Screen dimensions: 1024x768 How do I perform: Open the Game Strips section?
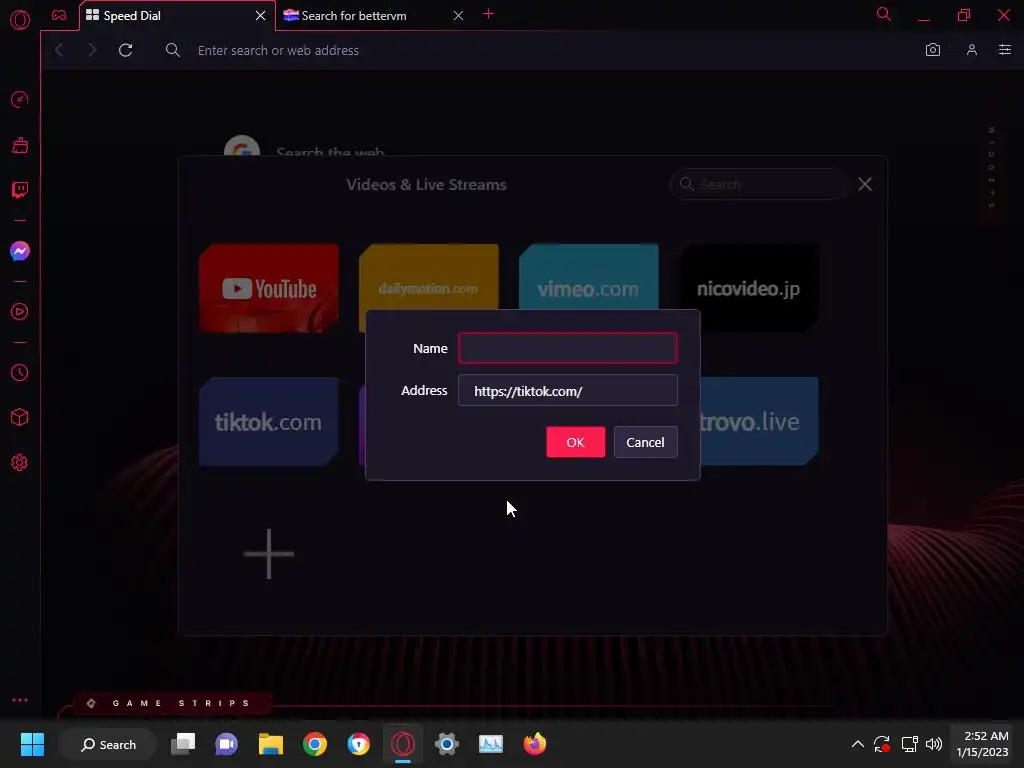[x=172, y=703]
